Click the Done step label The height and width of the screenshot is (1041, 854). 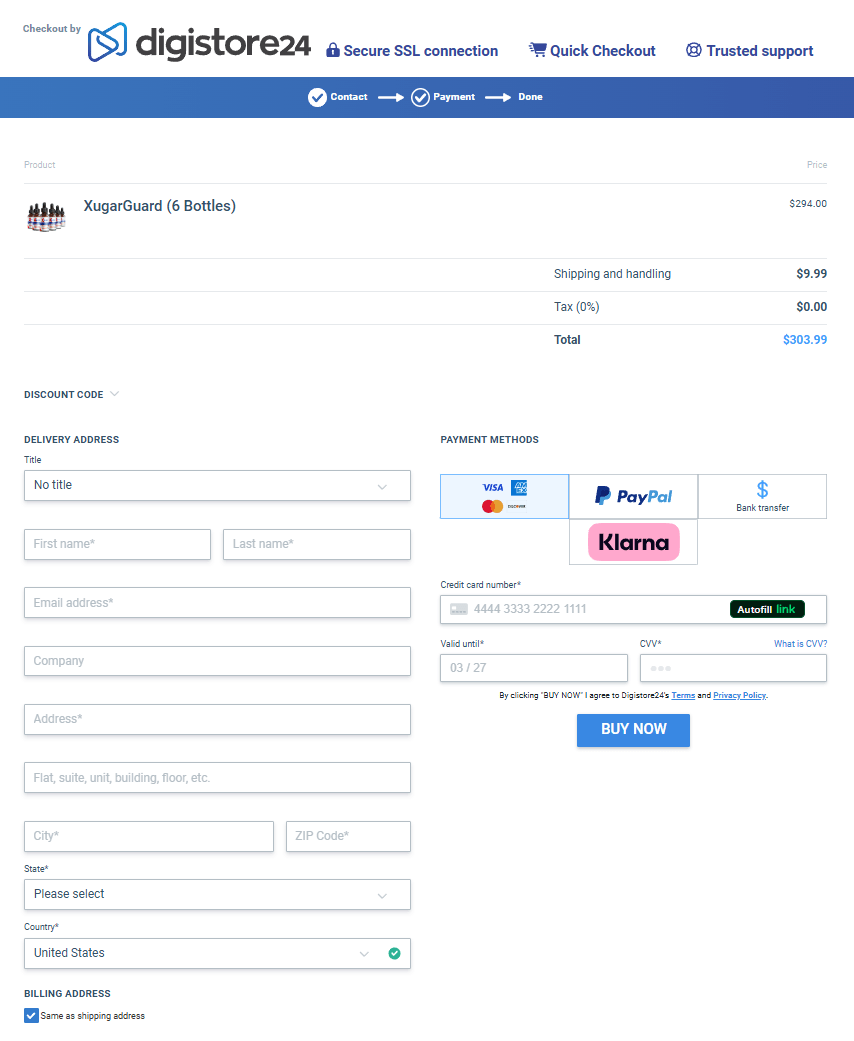530,97
